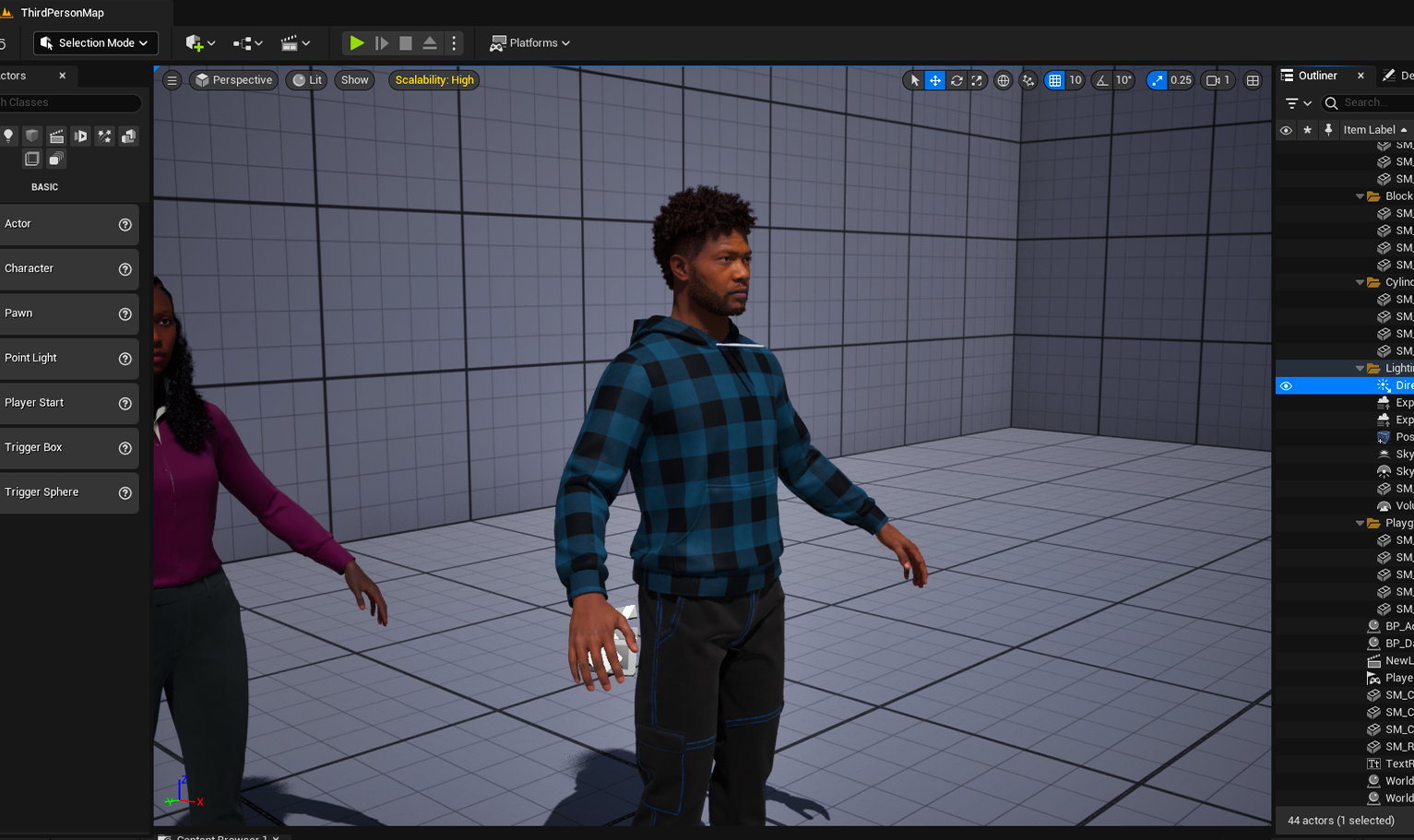The width and height of the screenshot is (1414, 840).
Task: Open the quick add content menu
Action: click(200, 43)
